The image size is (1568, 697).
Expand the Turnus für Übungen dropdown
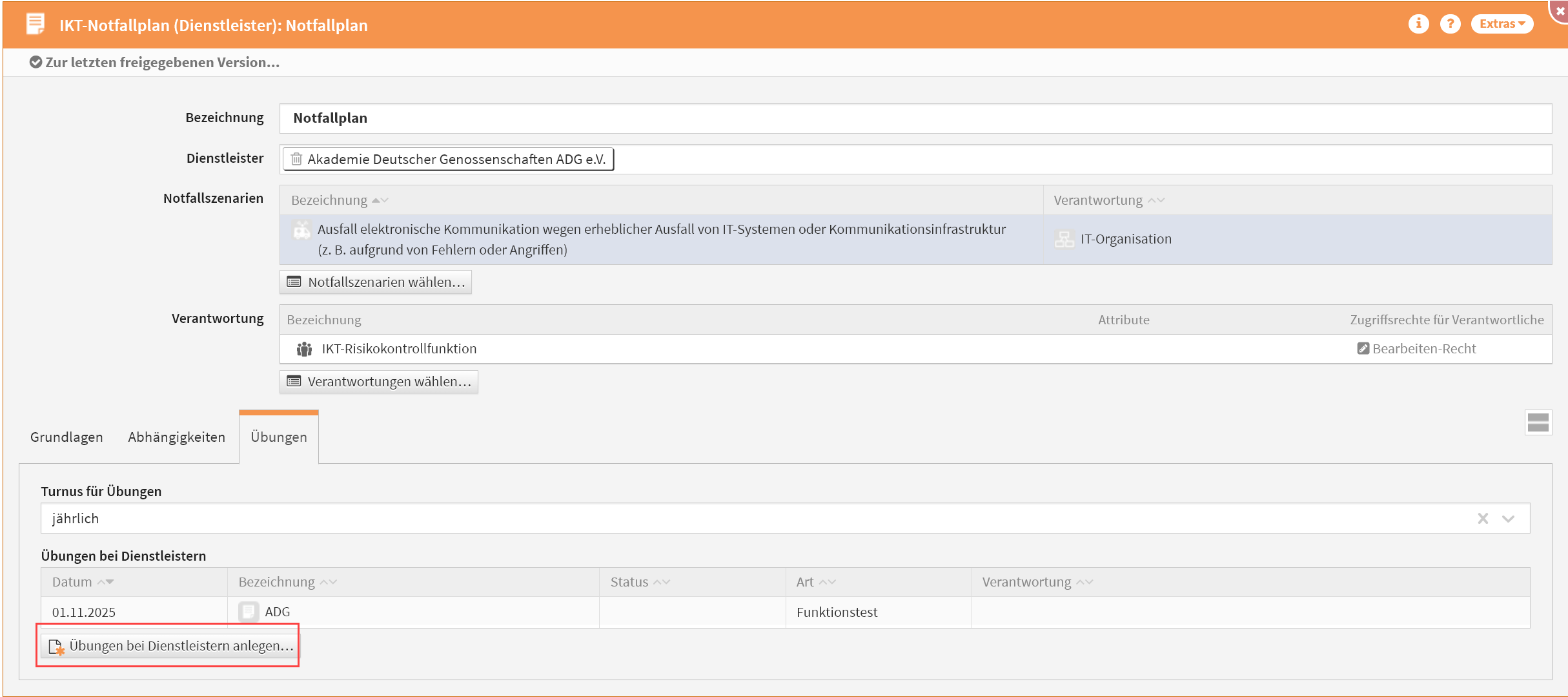1508,519
